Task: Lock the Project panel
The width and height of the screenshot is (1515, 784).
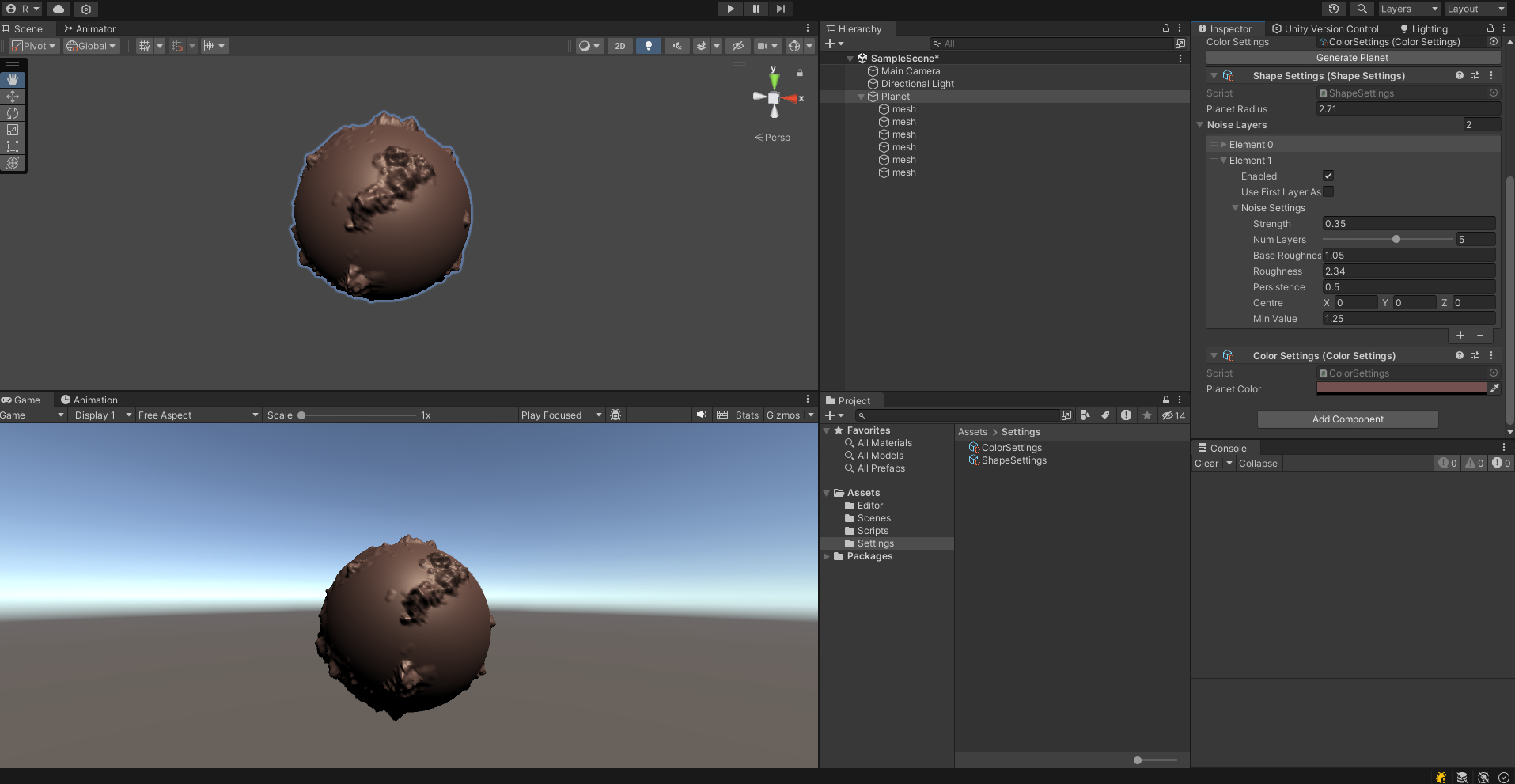Action: 1166,400
